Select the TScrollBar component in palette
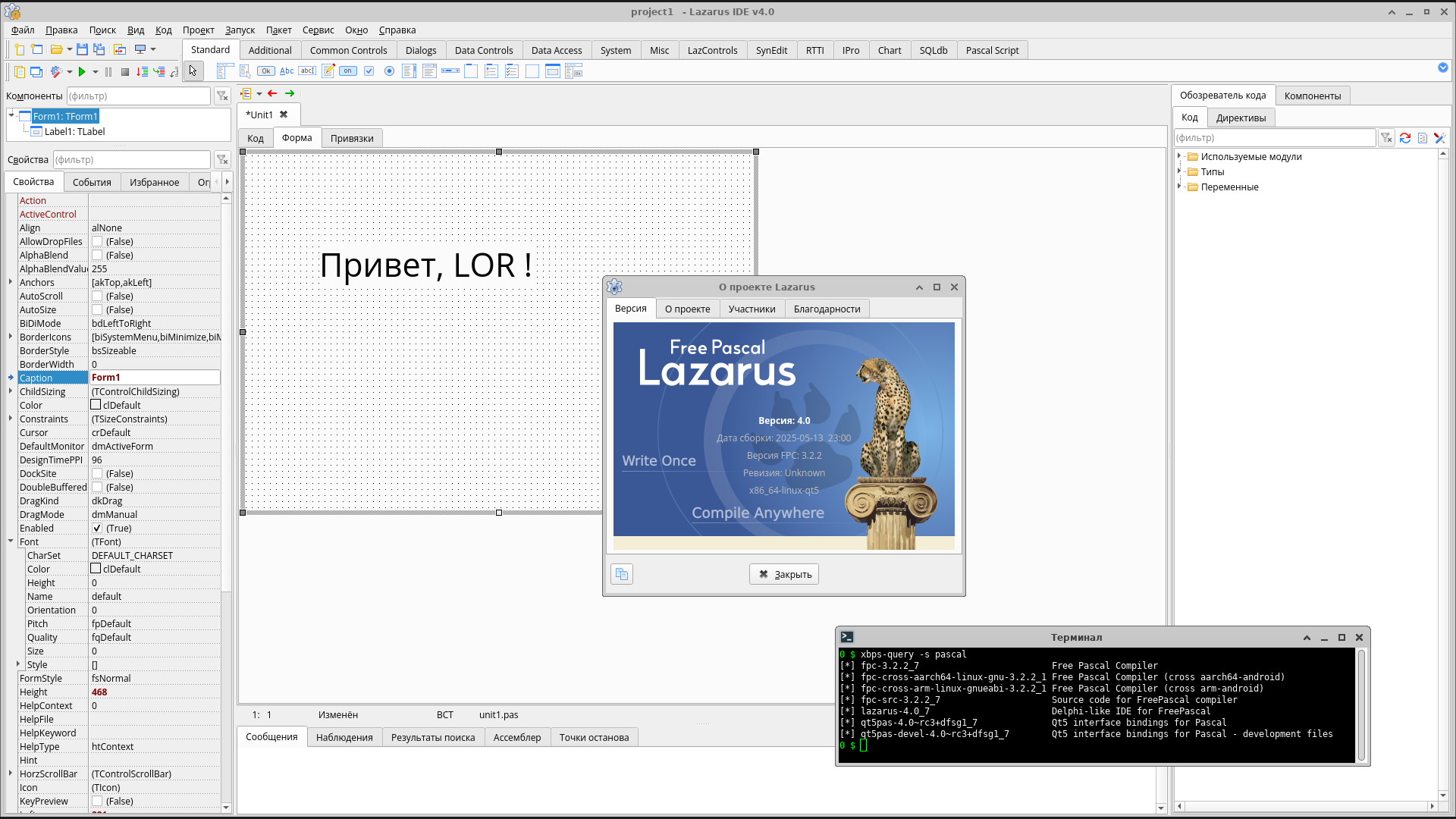Image resolution: width=1456 pixels, height=819 pixels. (x=450, y=71)
